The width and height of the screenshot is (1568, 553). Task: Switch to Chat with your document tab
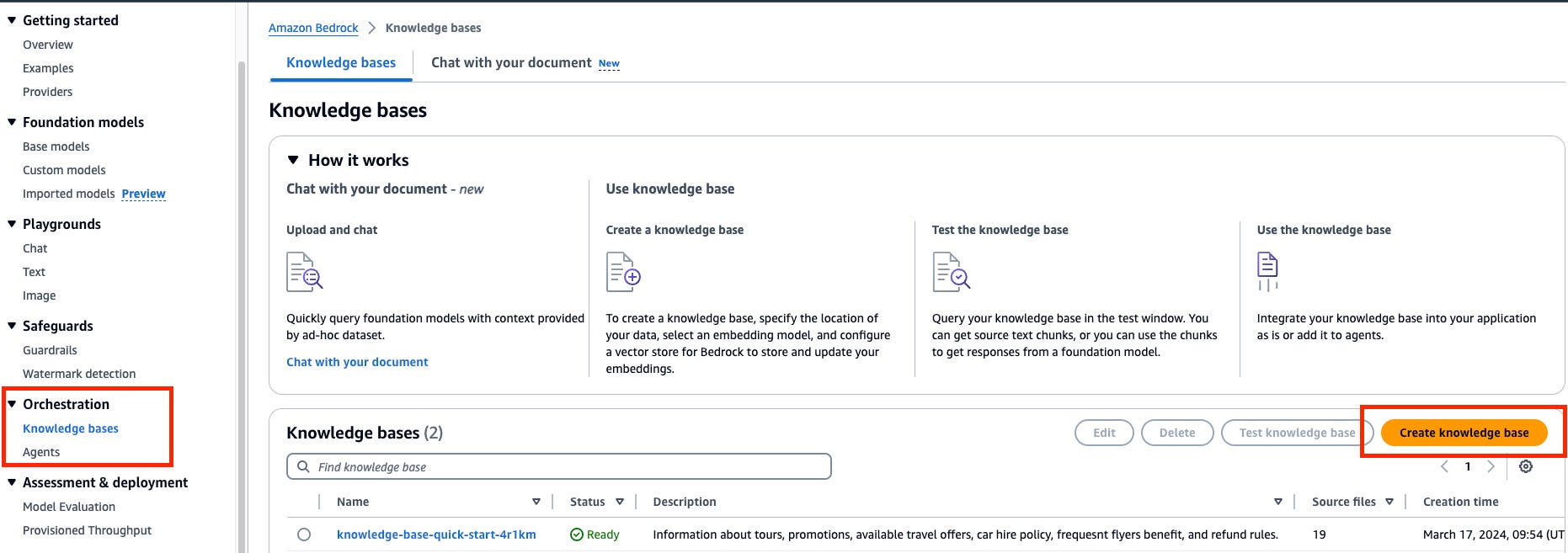(511, 63)
